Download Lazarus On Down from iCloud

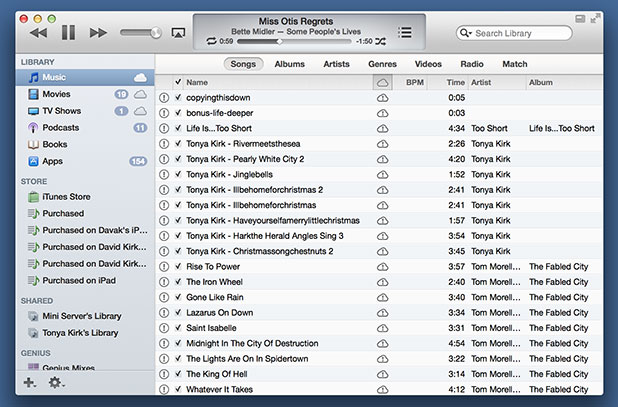382,313
